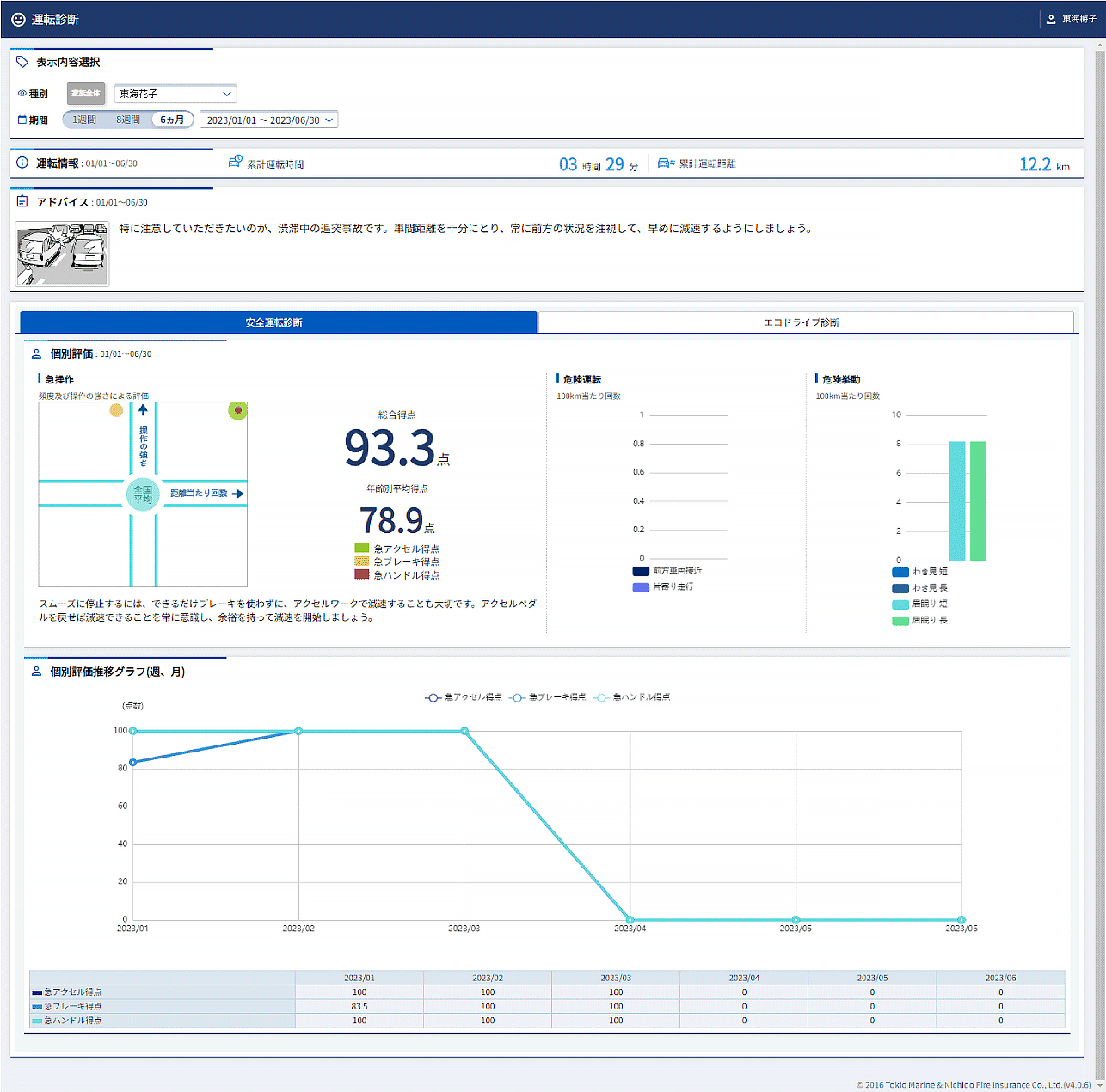Image resolution: width=1106 pixels, height=1092 pixels.
Task: Click the 居眠り 長 green legend swatch
Action: (x=900, y=620)
